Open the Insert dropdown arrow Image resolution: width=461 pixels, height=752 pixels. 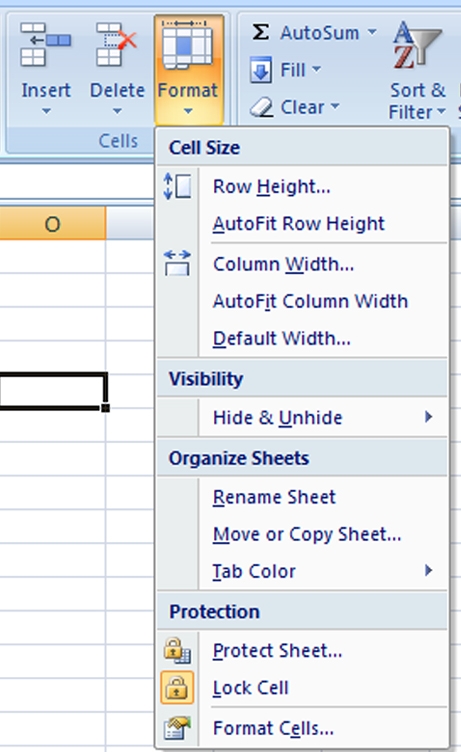pos(46,111)
